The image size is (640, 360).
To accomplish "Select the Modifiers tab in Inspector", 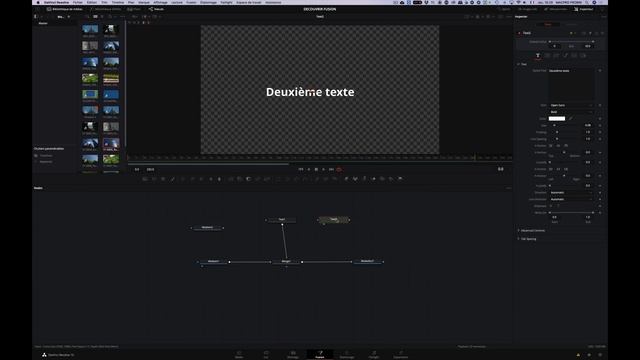I will [x=572, y=24].
